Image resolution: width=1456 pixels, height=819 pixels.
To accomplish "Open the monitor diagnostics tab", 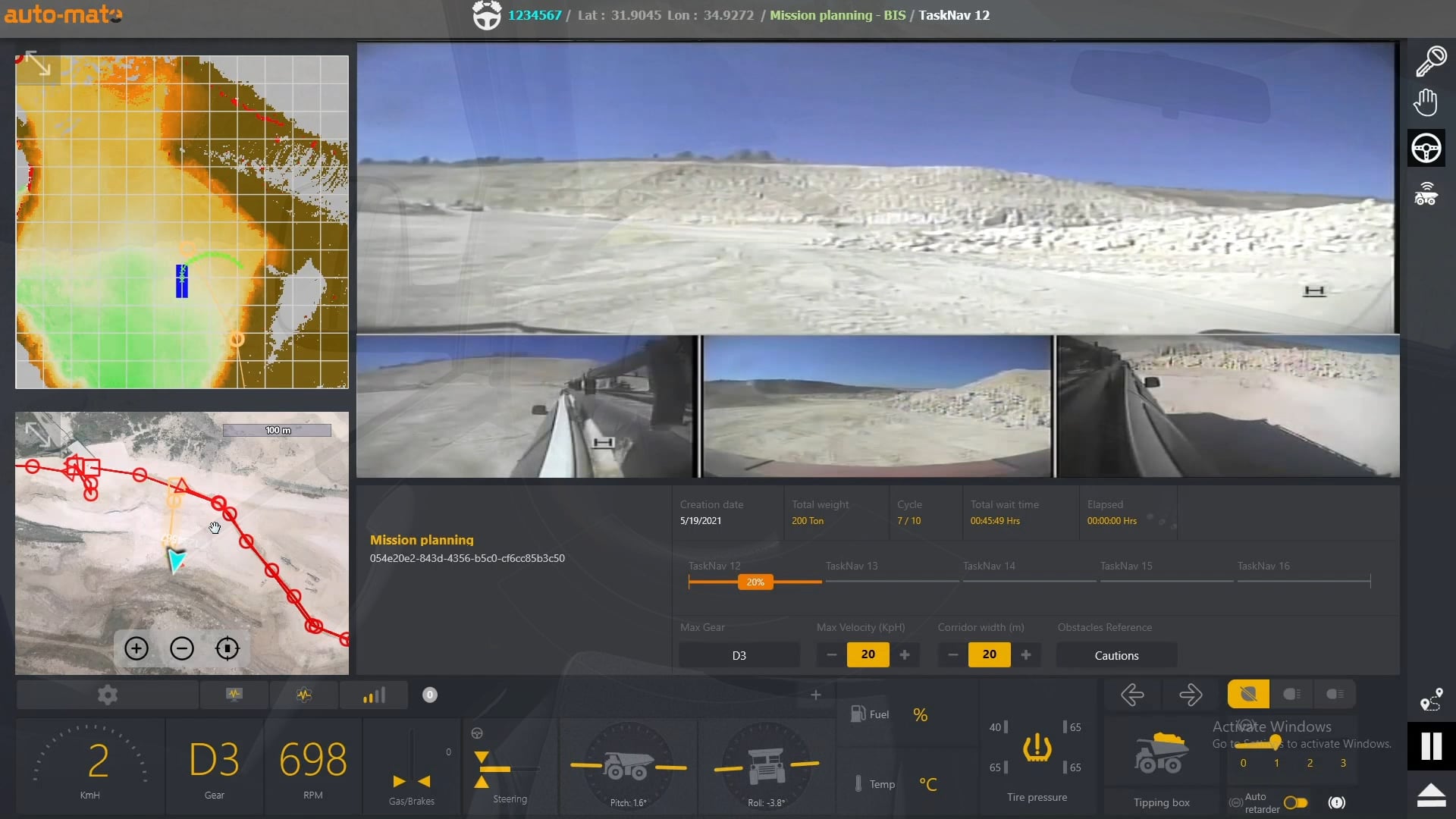I will [234, 695].
